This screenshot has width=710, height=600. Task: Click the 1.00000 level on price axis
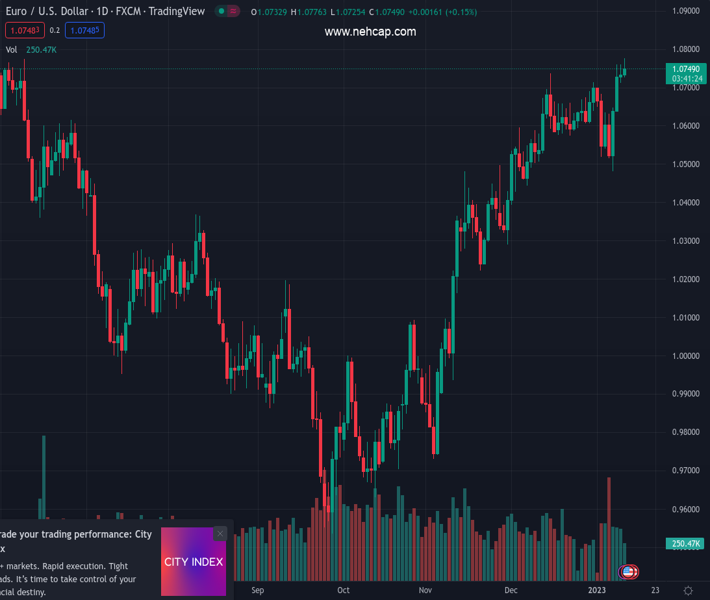pos(685,356)
